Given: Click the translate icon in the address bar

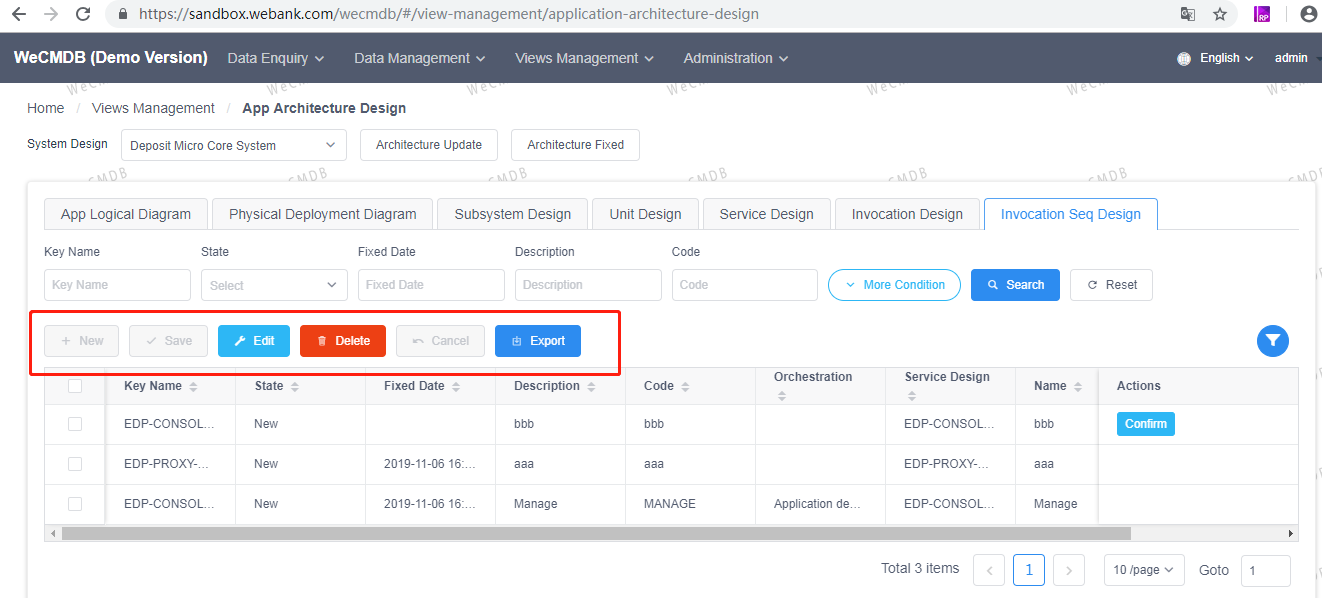Looking at the screenshot, I should [1187, 15].
